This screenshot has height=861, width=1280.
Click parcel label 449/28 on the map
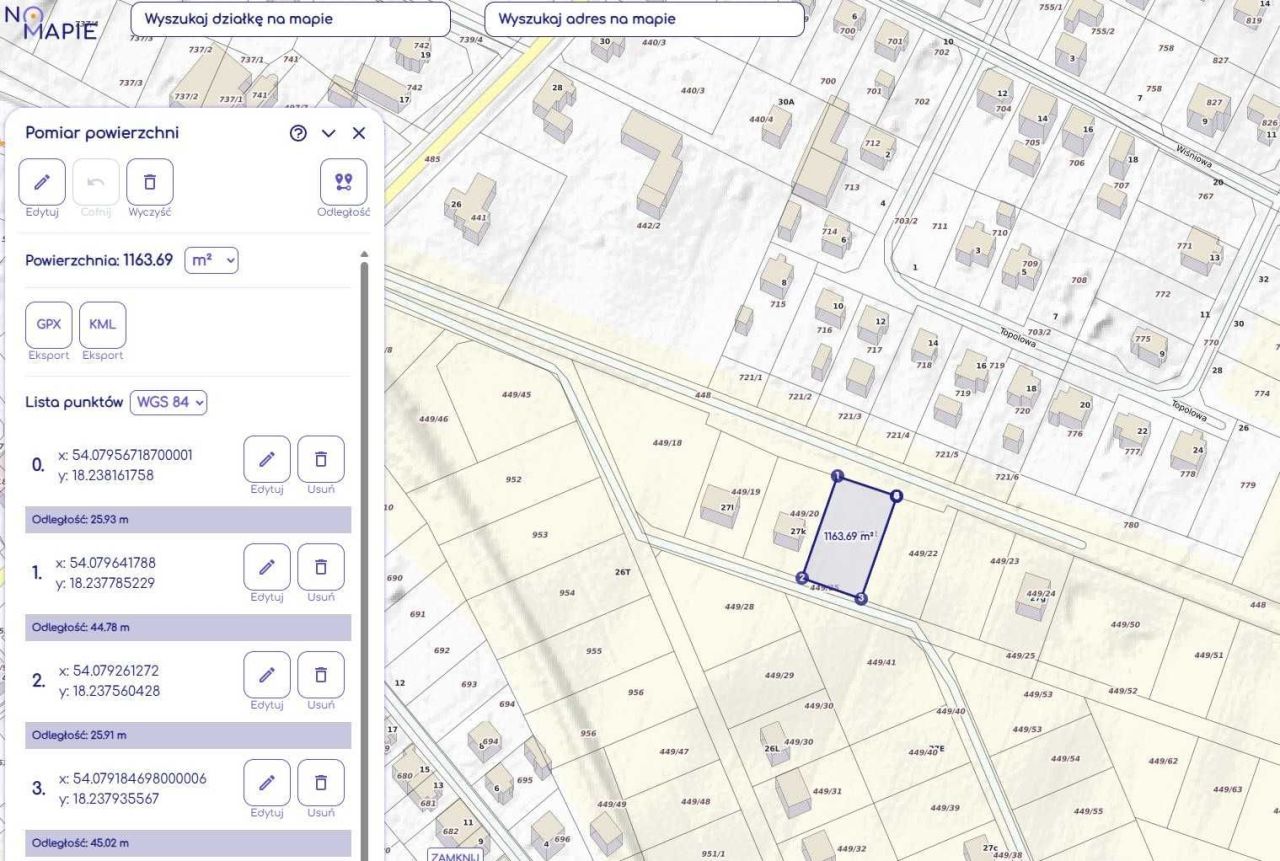coord(740,607)
